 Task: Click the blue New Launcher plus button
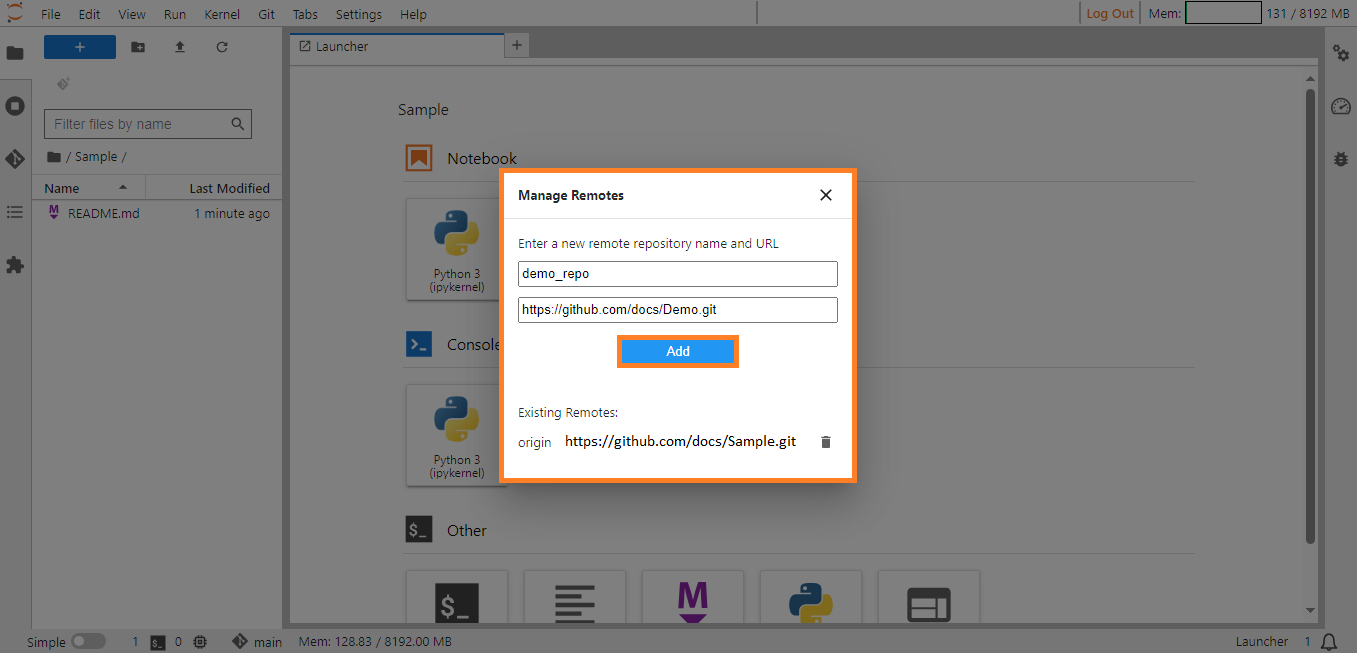[80, 47]
